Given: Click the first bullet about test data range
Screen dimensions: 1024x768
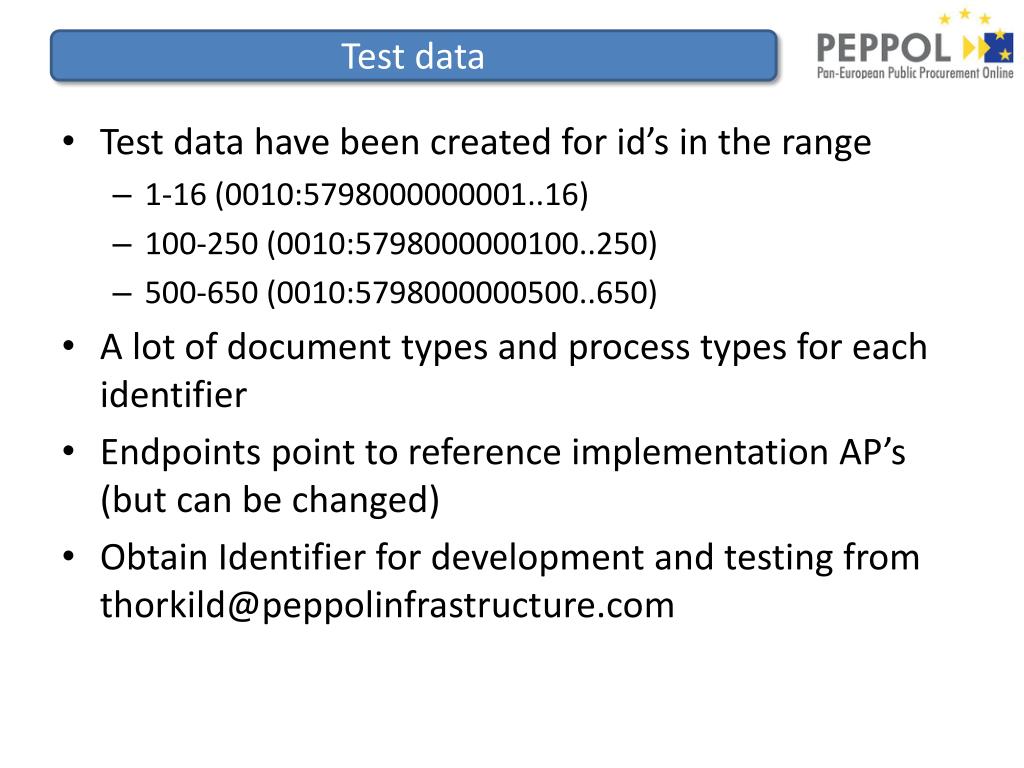Looking at the screenshot, I should pos(486,142).
